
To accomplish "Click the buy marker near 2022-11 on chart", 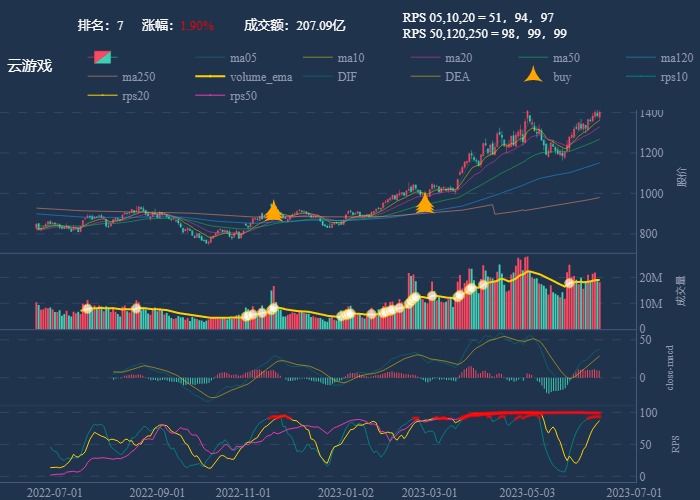I will [273, 211].
